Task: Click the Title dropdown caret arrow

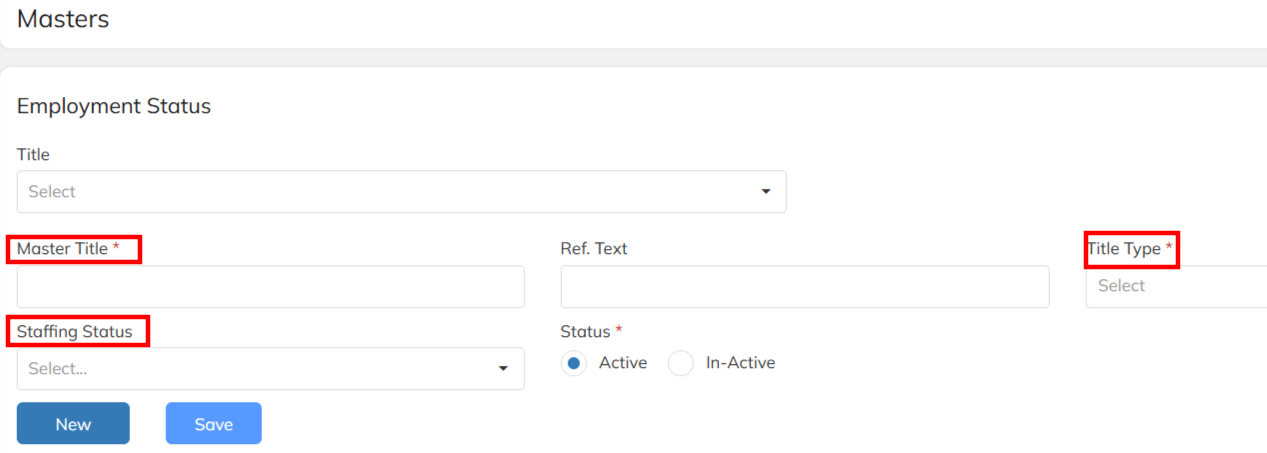Action: 766,191
